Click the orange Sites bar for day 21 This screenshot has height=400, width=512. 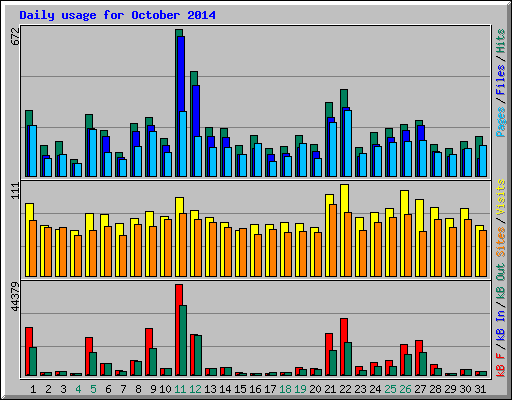click(x=333, y=240)
